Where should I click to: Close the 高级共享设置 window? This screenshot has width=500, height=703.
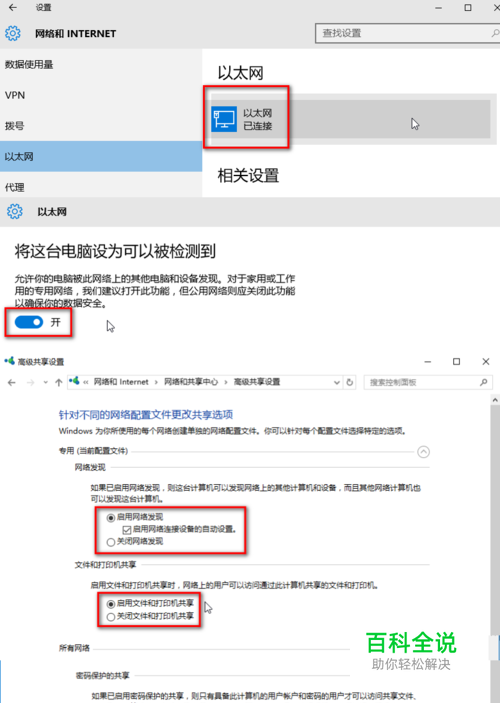point(486,361)
